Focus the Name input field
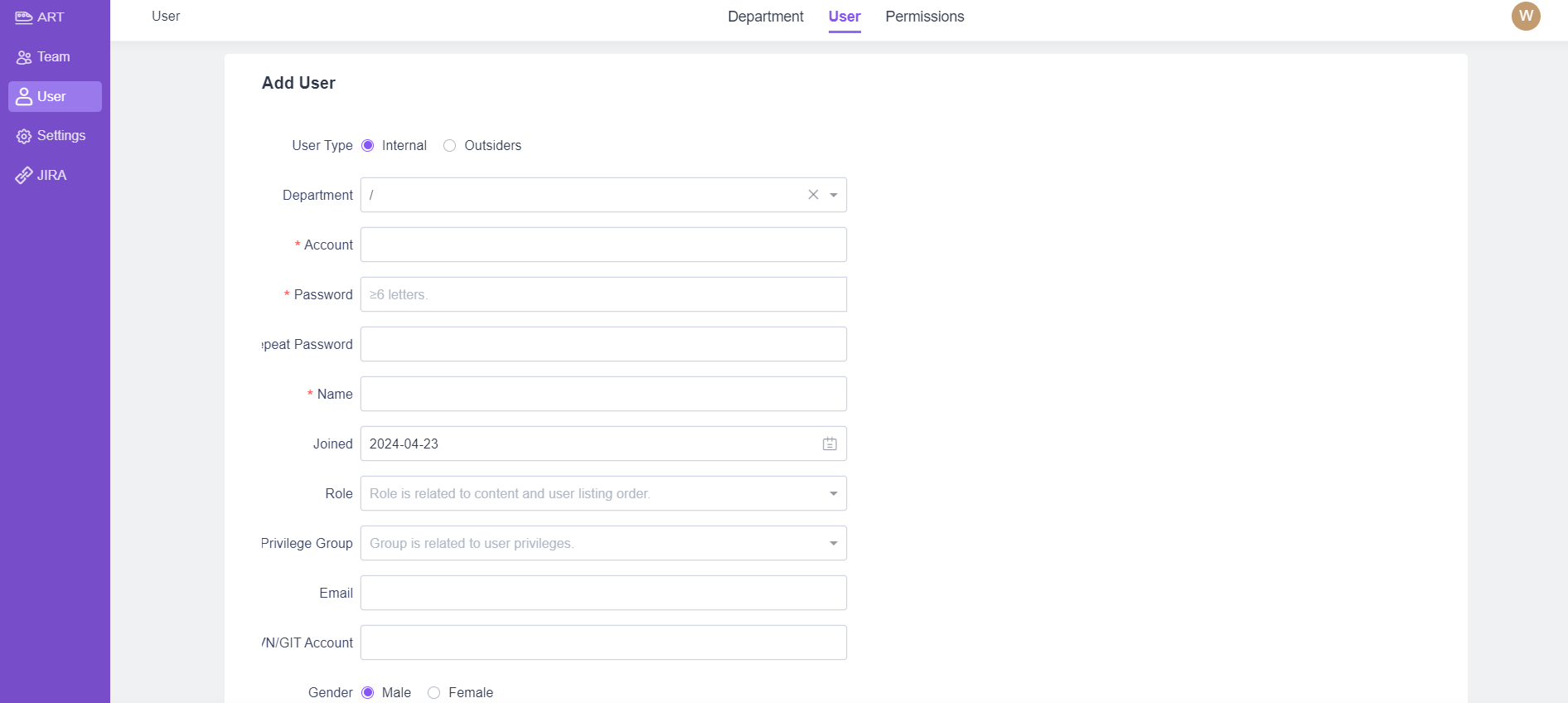The height and width of the screenshot is (703, 1568). [x=603, y=394]
